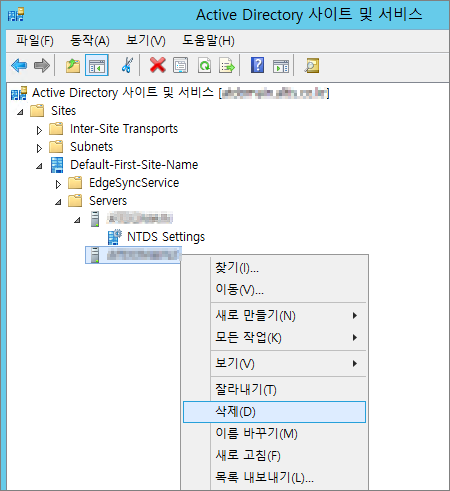
Task: Select Default-First-Site-Name site icon
Action: pos(57,165)
